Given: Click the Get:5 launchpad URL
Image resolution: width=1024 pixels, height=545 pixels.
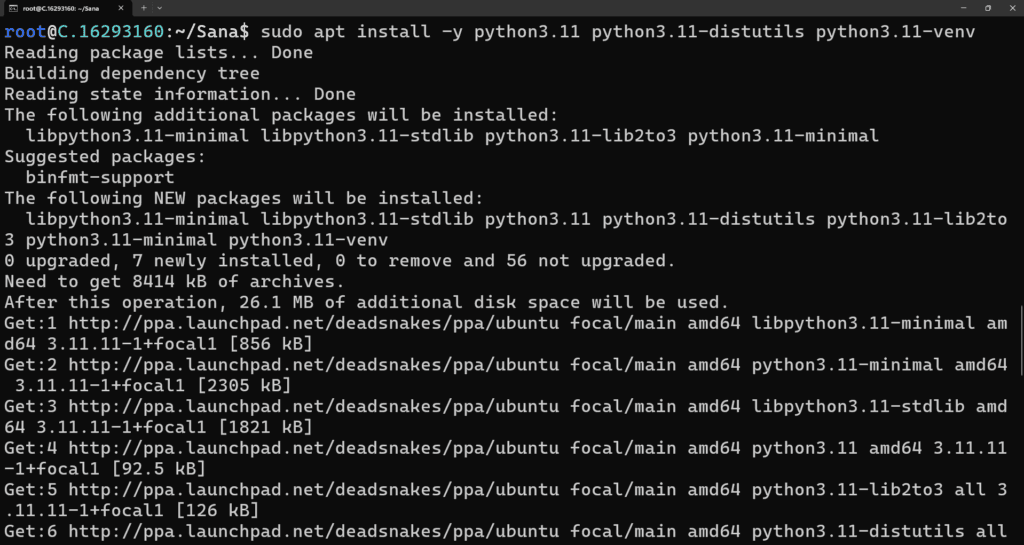Looking at the screenshot, I should pyautogui.click(x=313, y=490).
